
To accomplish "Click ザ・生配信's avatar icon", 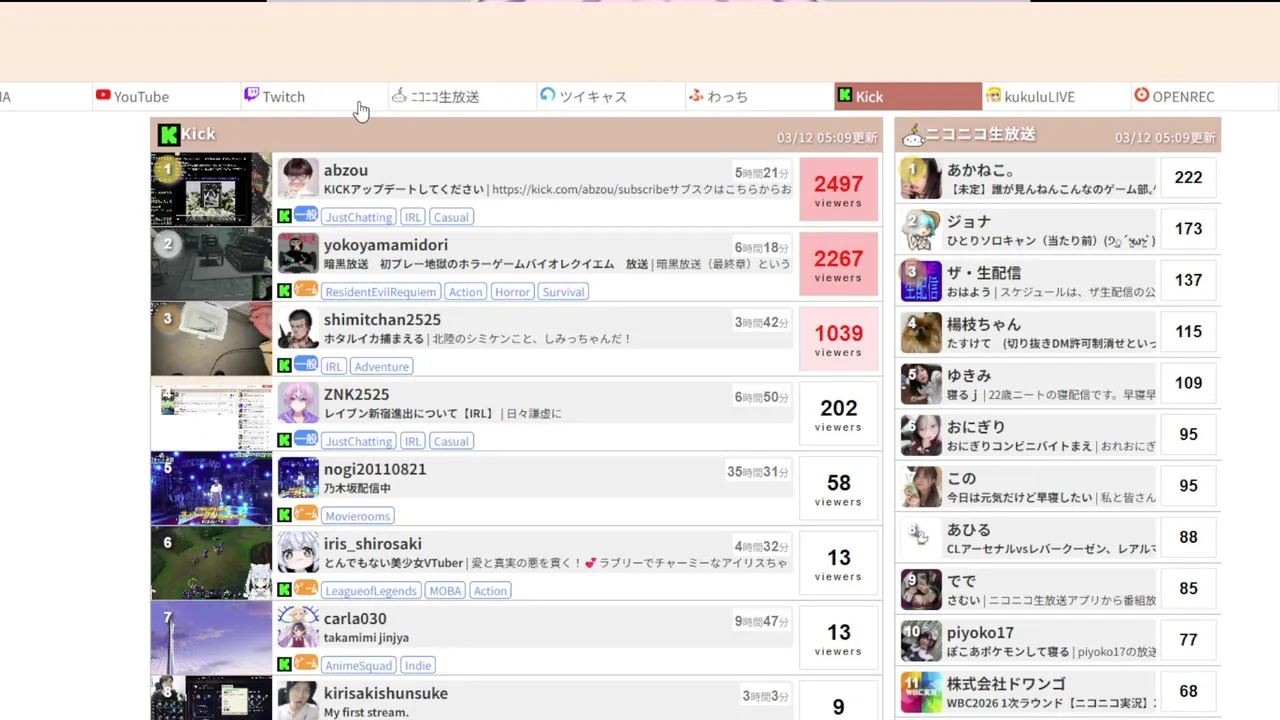I will [x=921, y=281].
